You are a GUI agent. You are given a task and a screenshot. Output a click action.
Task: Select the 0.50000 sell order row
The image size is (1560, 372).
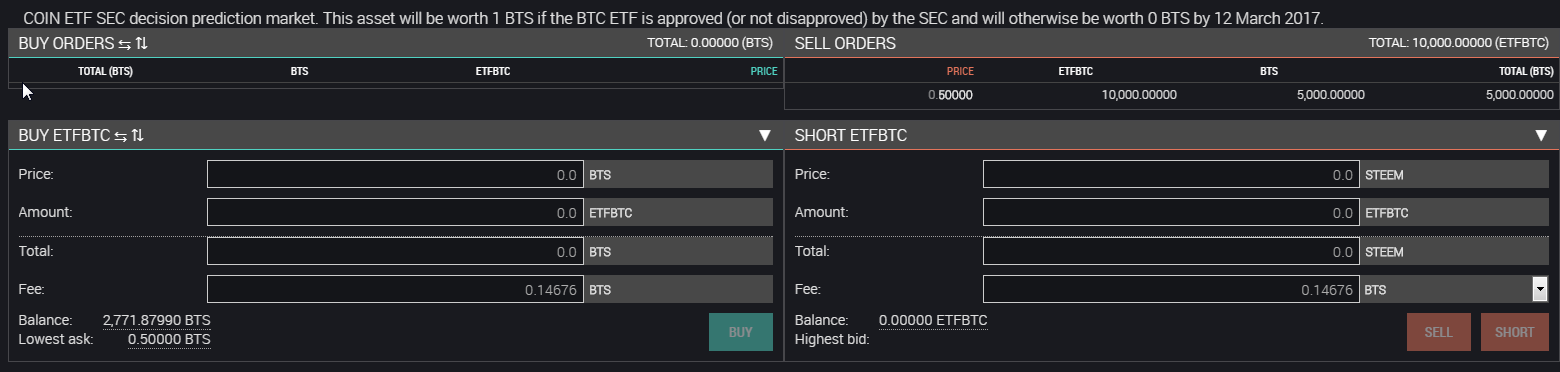pyautogui.click(x=1171, y=95)
